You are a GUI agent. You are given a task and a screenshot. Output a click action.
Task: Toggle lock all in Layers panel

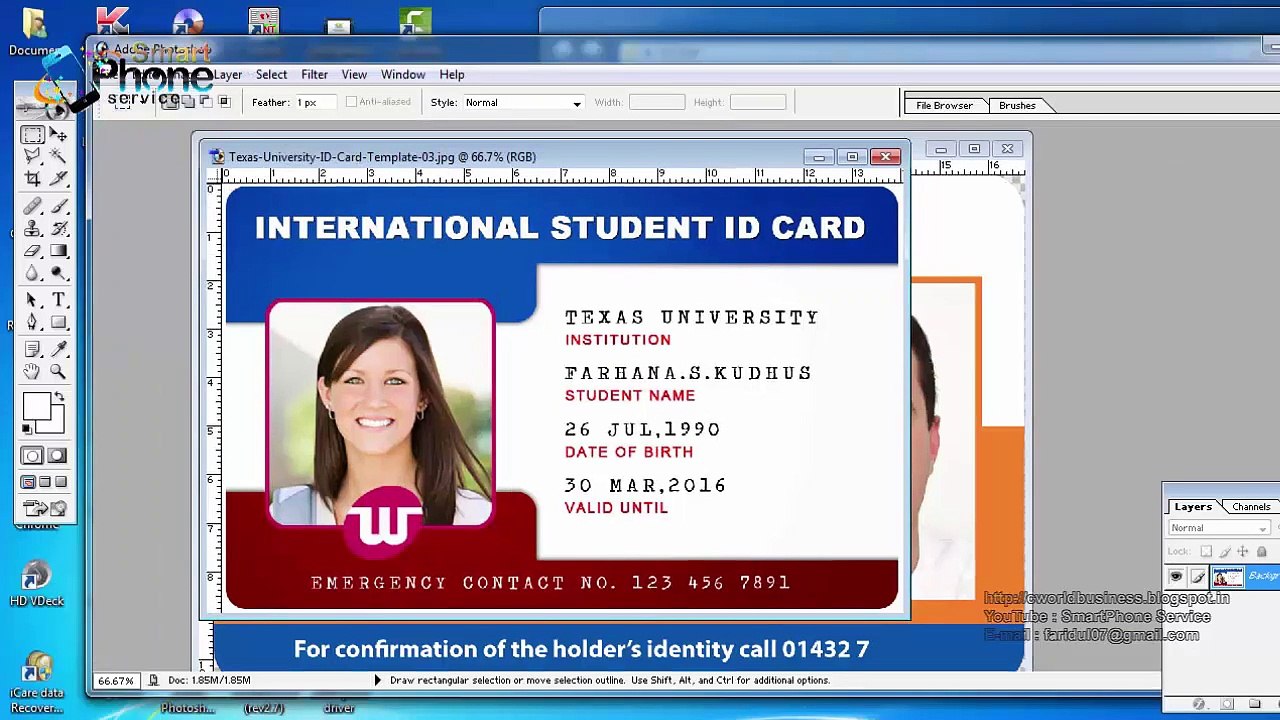pyautogui.click(x=1261, y=552)
